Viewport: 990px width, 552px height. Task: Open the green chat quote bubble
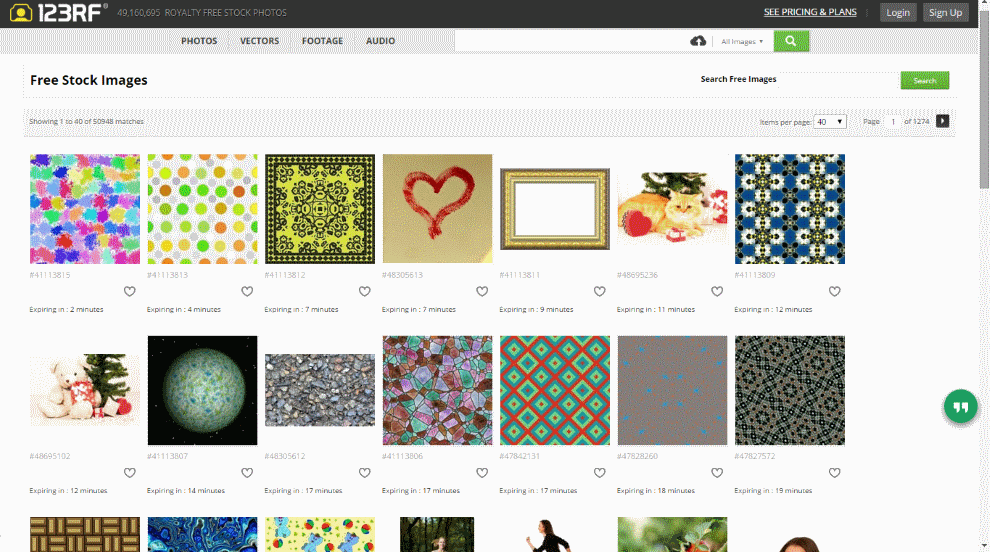click(960, 407)
